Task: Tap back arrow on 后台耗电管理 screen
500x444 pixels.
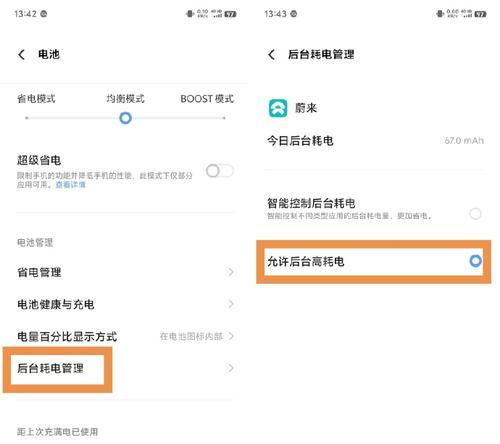Action: click(272, 54)
